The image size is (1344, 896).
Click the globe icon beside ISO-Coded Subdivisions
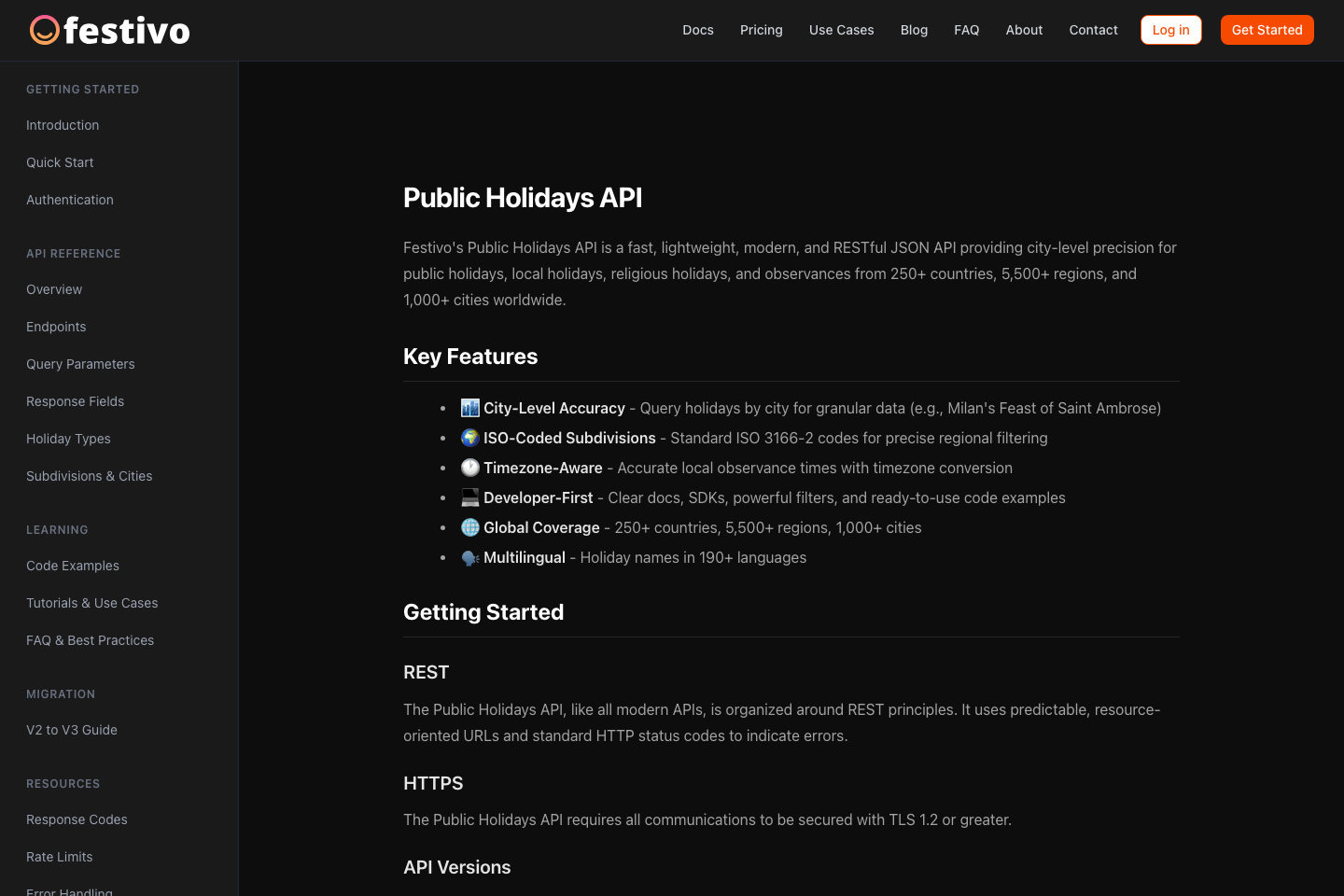[469, 438]
